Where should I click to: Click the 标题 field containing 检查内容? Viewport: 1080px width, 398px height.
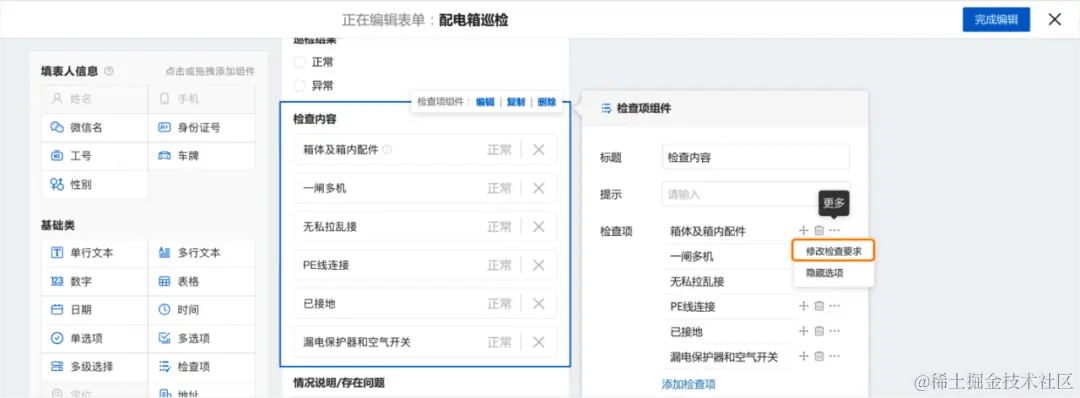tap(756, 157)
